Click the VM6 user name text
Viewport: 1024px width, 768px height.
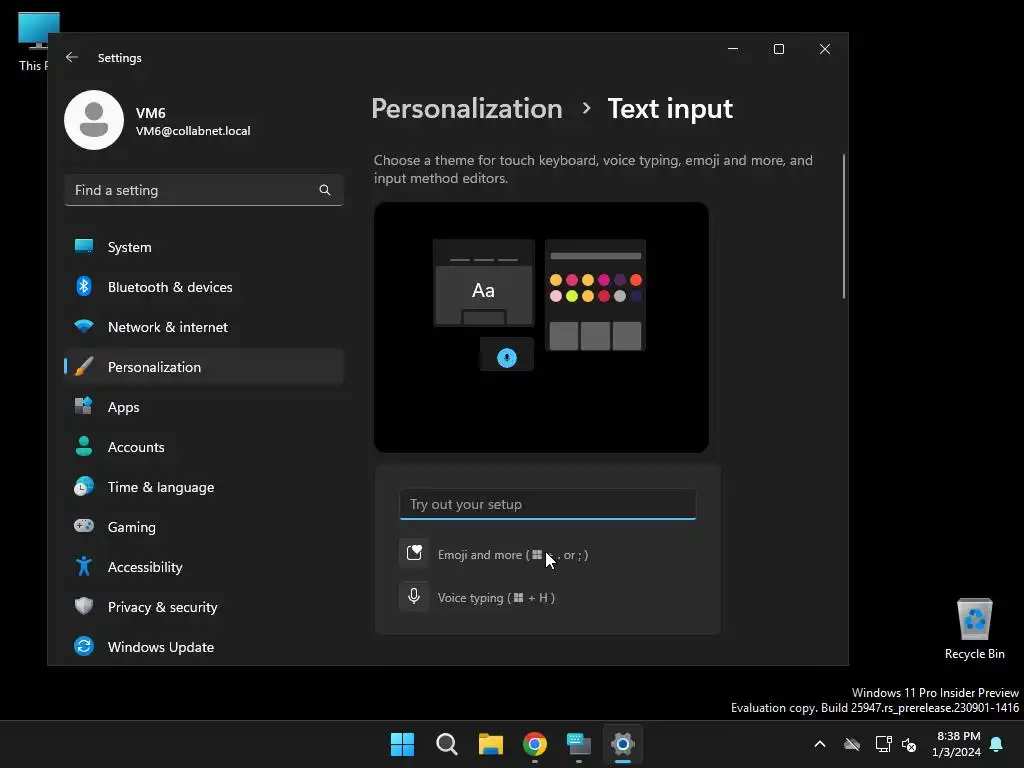[x=150, y=112]
